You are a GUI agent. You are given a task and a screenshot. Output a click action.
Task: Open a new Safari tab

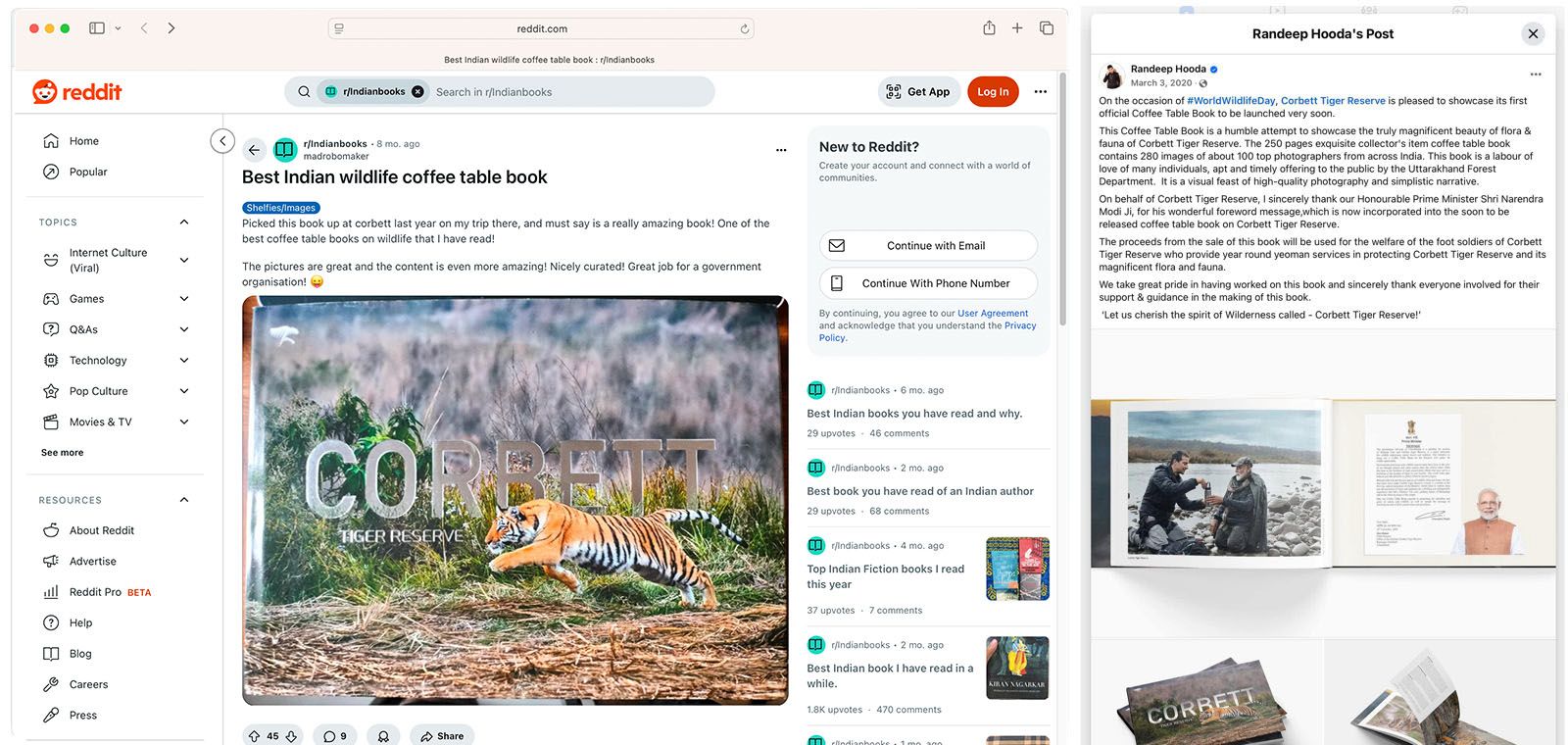pyautogui.click(x=1017, y=28)
